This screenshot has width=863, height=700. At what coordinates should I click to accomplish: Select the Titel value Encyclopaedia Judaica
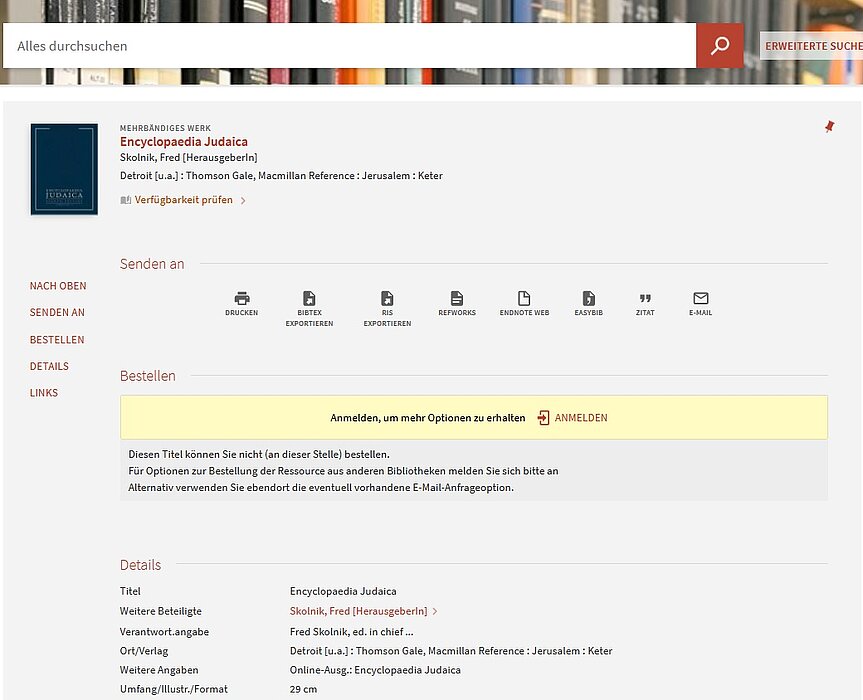pos(343,592)
